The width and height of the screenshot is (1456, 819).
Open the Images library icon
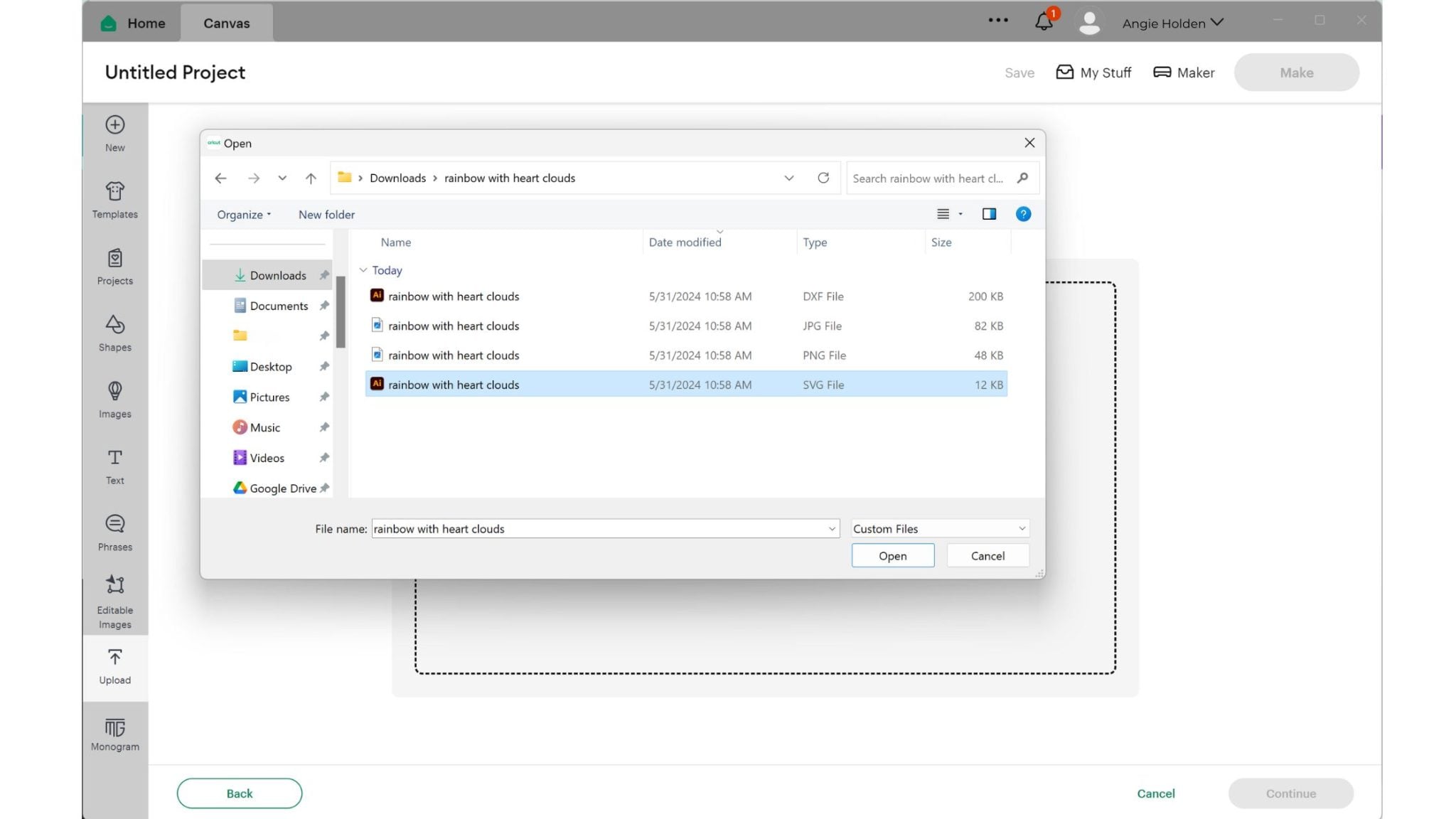114,399
